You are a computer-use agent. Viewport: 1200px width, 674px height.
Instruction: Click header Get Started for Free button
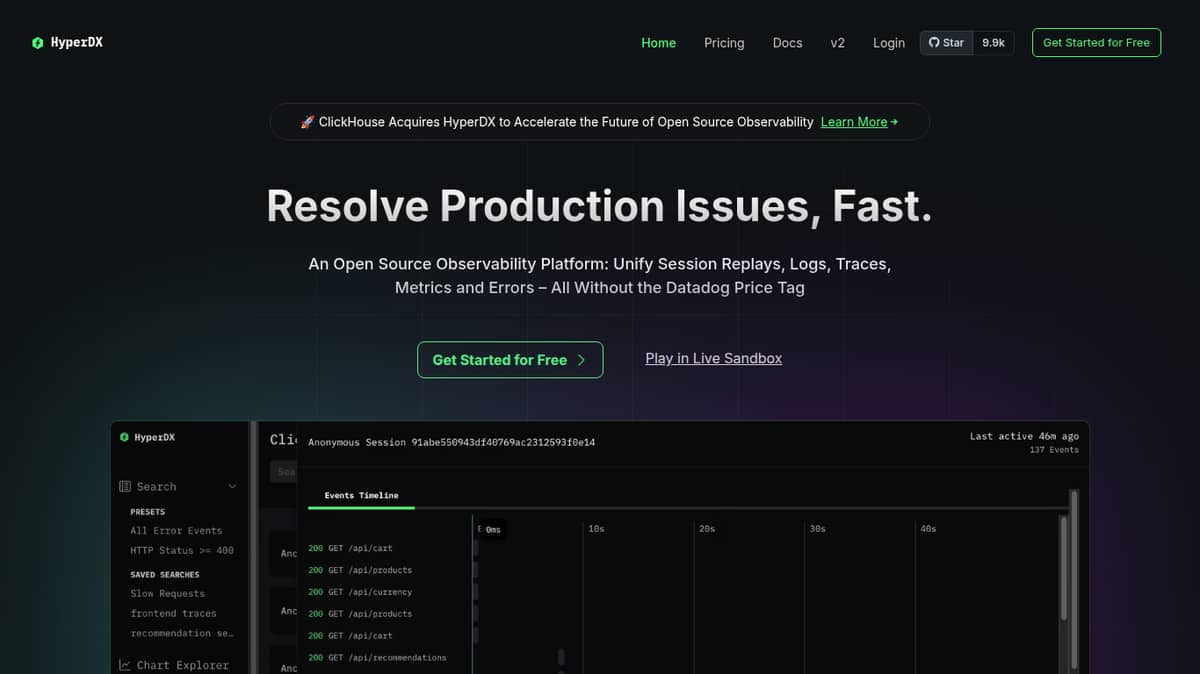1096,43
